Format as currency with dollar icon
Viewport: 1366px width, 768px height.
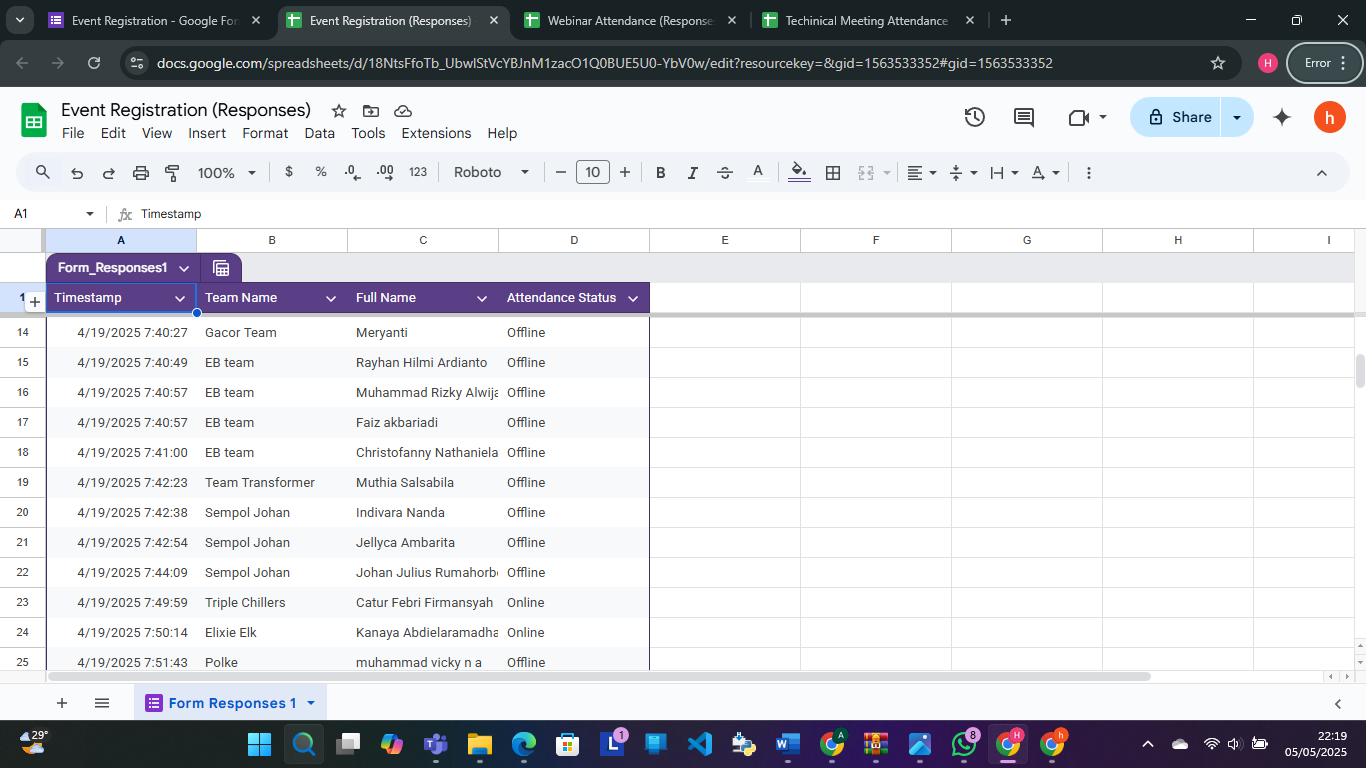click(289, 172)
